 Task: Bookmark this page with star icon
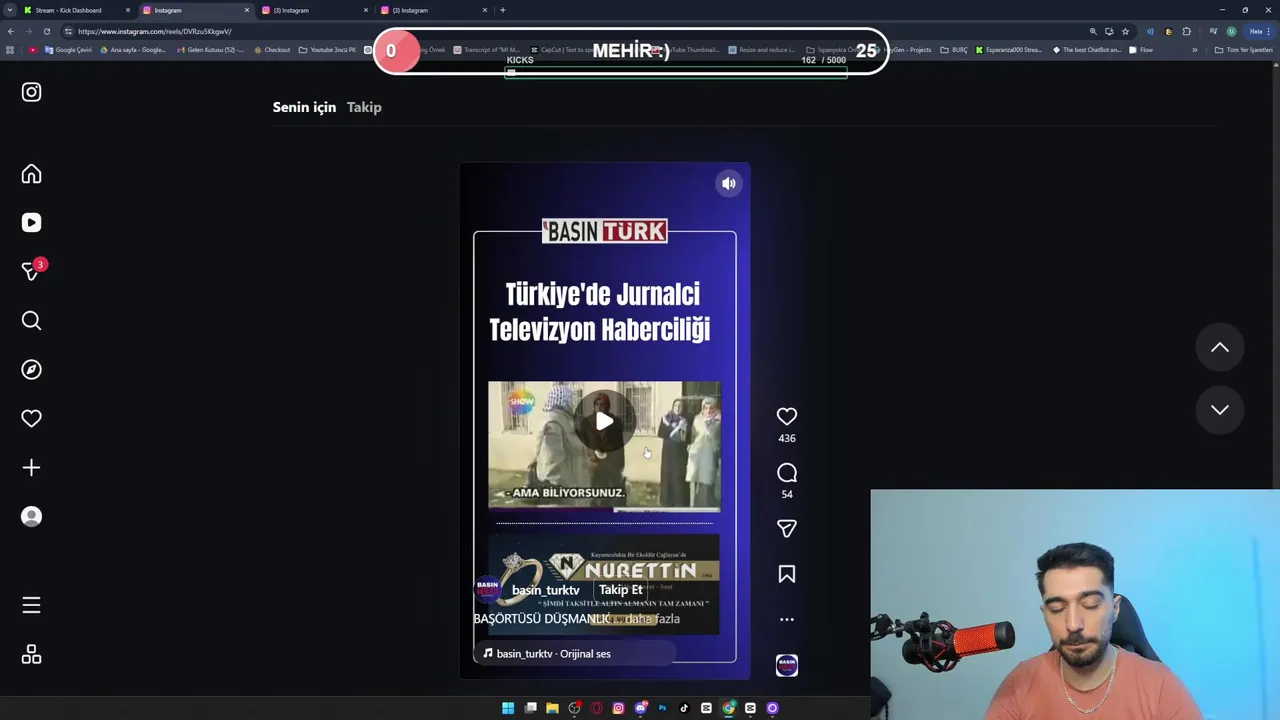click(1125, 31)
